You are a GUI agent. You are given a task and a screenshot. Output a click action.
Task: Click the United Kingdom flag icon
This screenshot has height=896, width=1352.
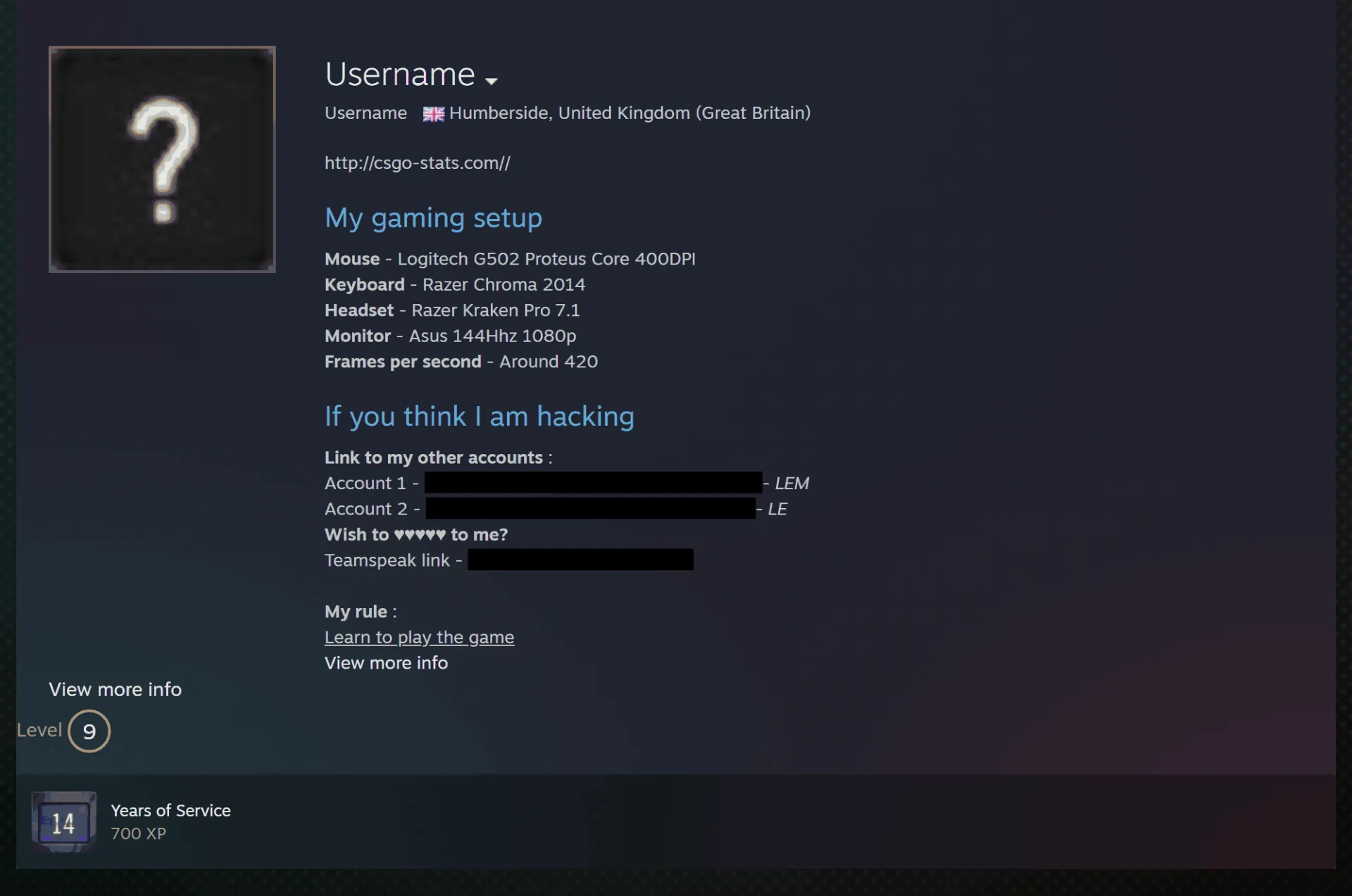[433, 114]
